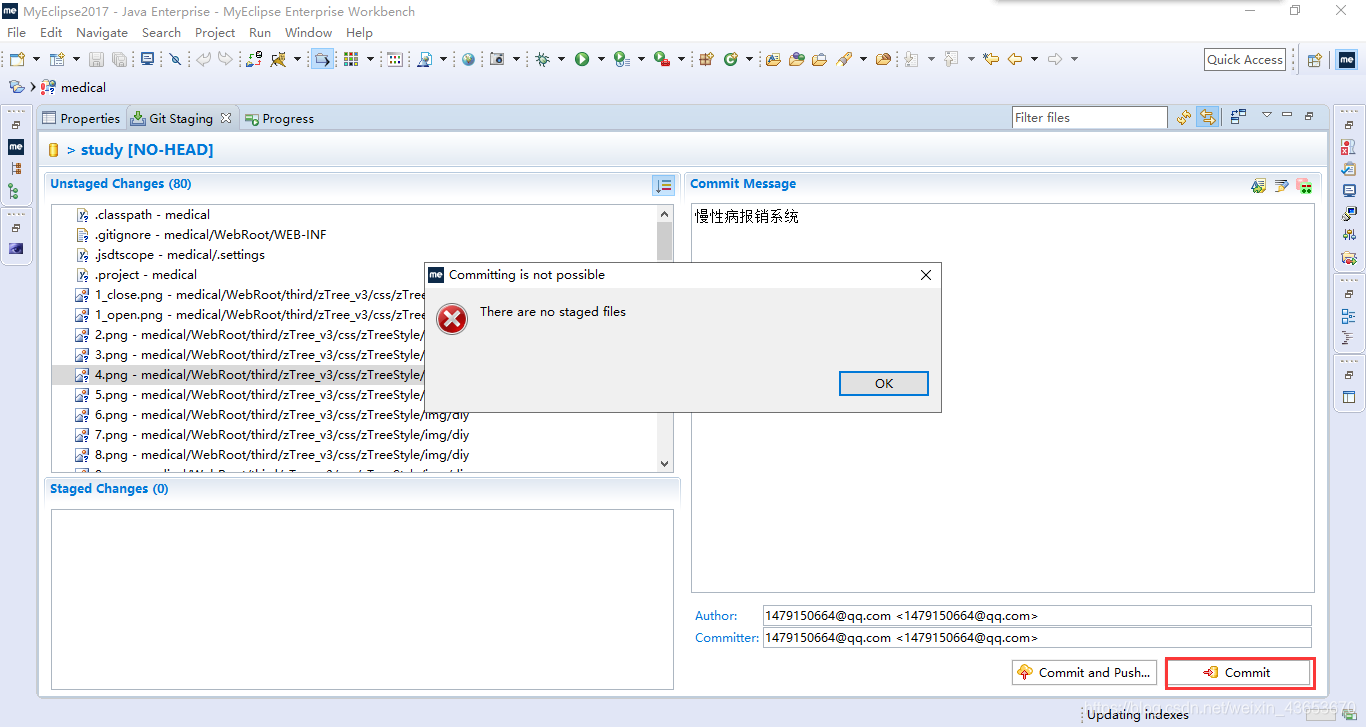Open the Git Staging View Menu triangle
1366x727 pixels.
pyautogui.click(x=1267, y=115)
